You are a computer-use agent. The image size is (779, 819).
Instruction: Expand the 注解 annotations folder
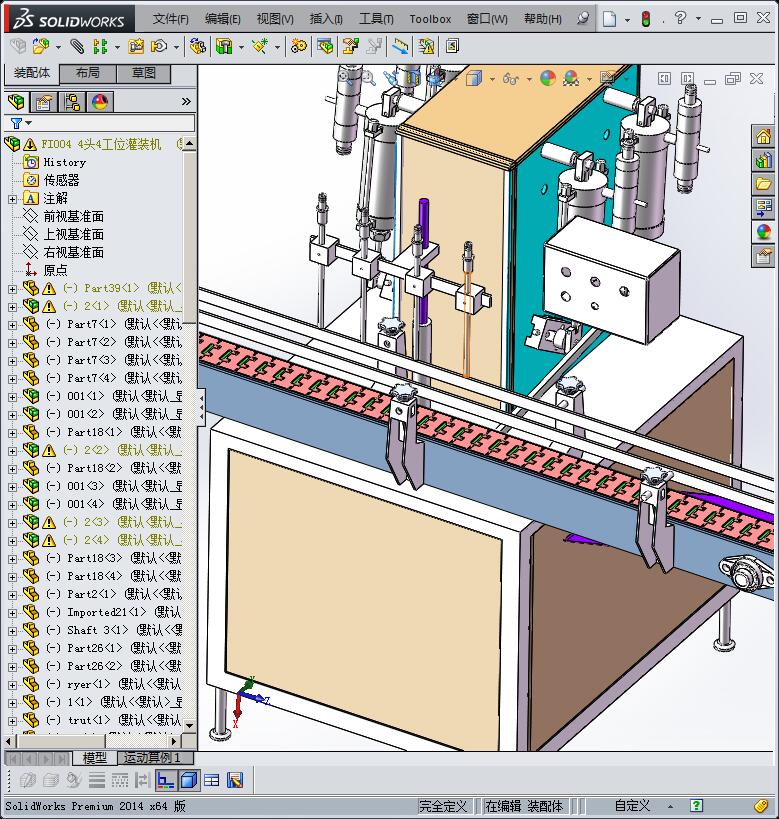[13, 199]
